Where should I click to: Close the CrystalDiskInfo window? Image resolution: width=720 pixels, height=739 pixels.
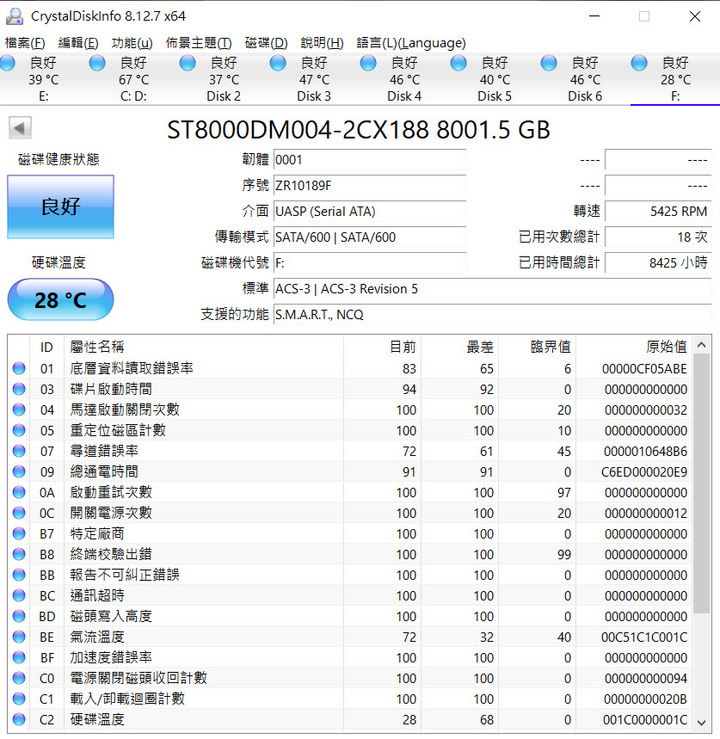coord(695,16)
